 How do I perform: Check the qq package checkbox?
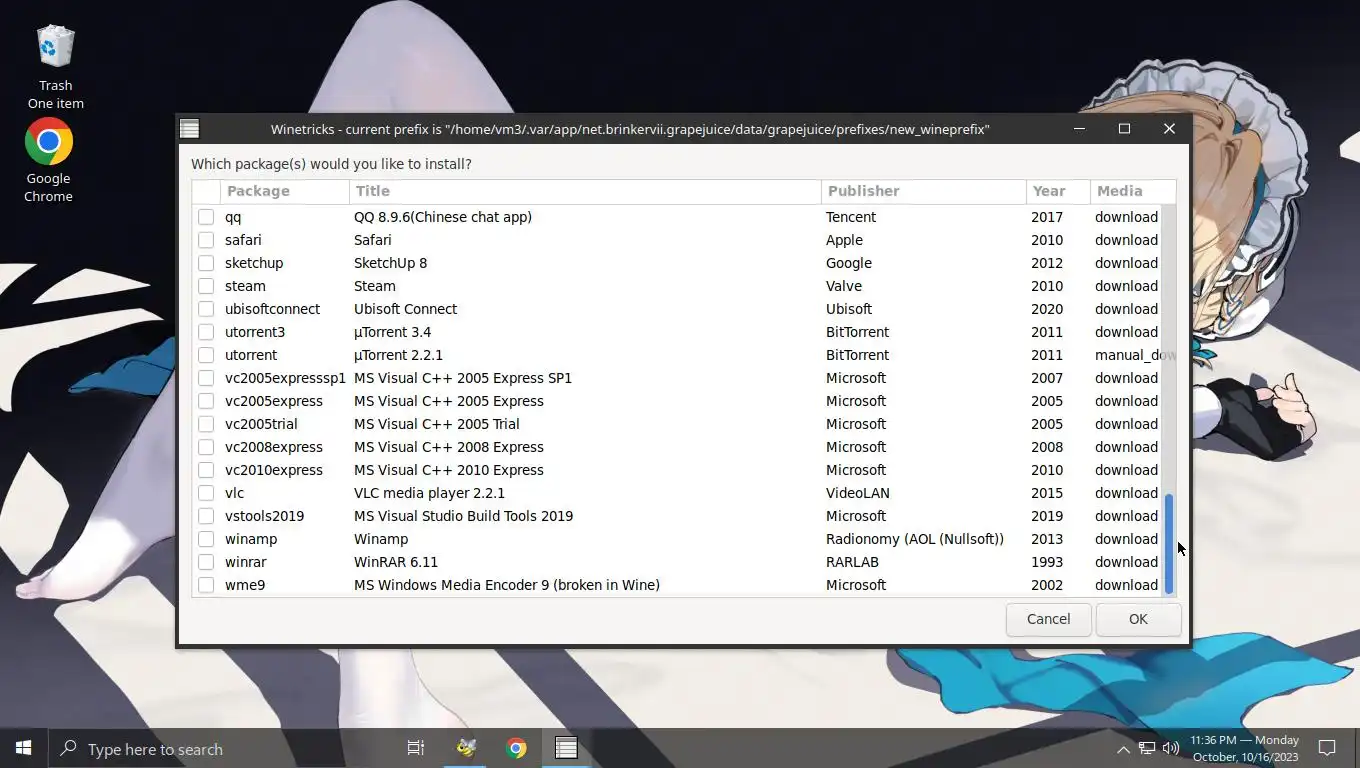click(x=206, y=217)
